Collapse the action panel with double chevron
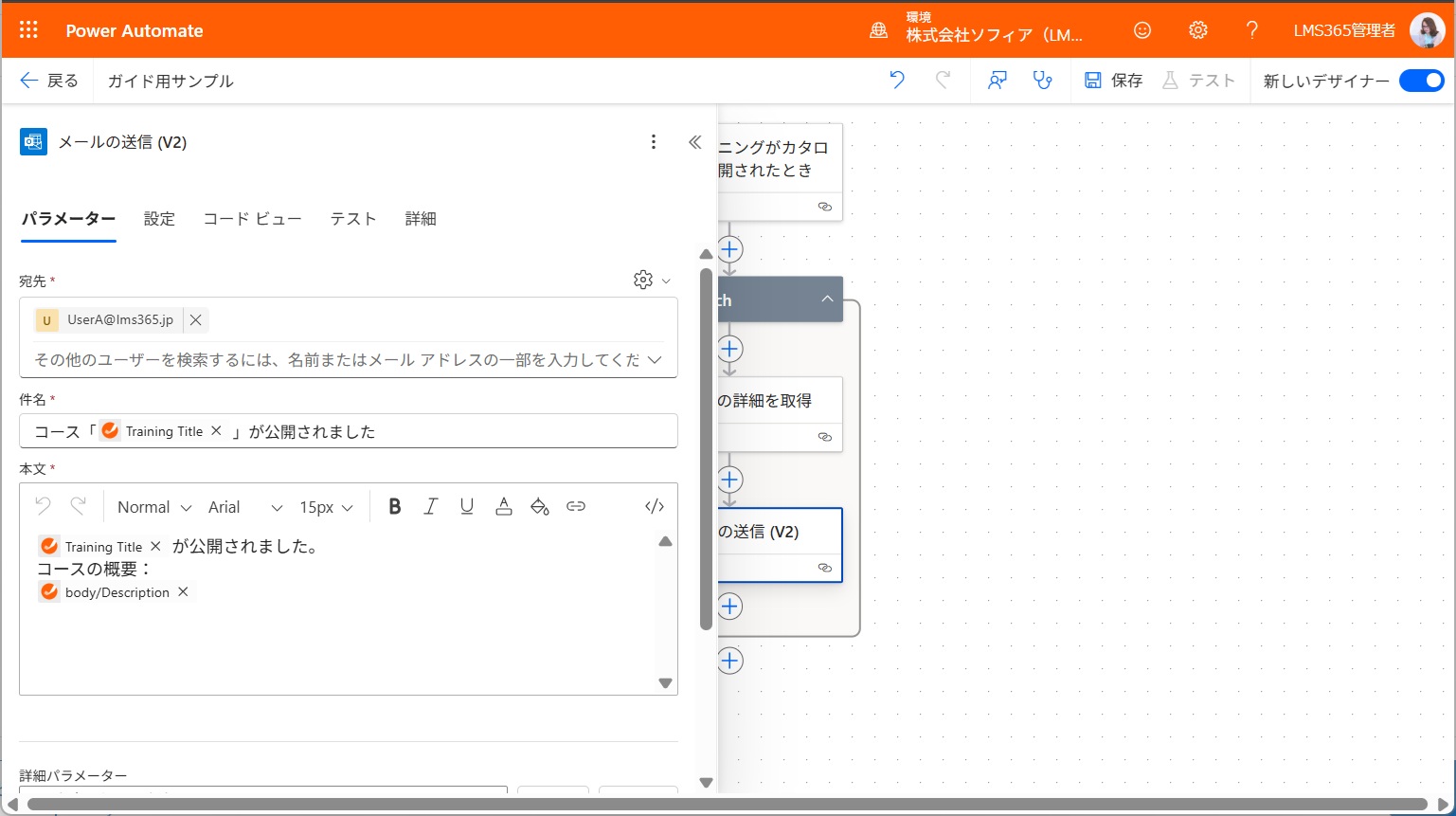Image resolution: width=1456 pixels, height=816 pixels. click(694, 142)
